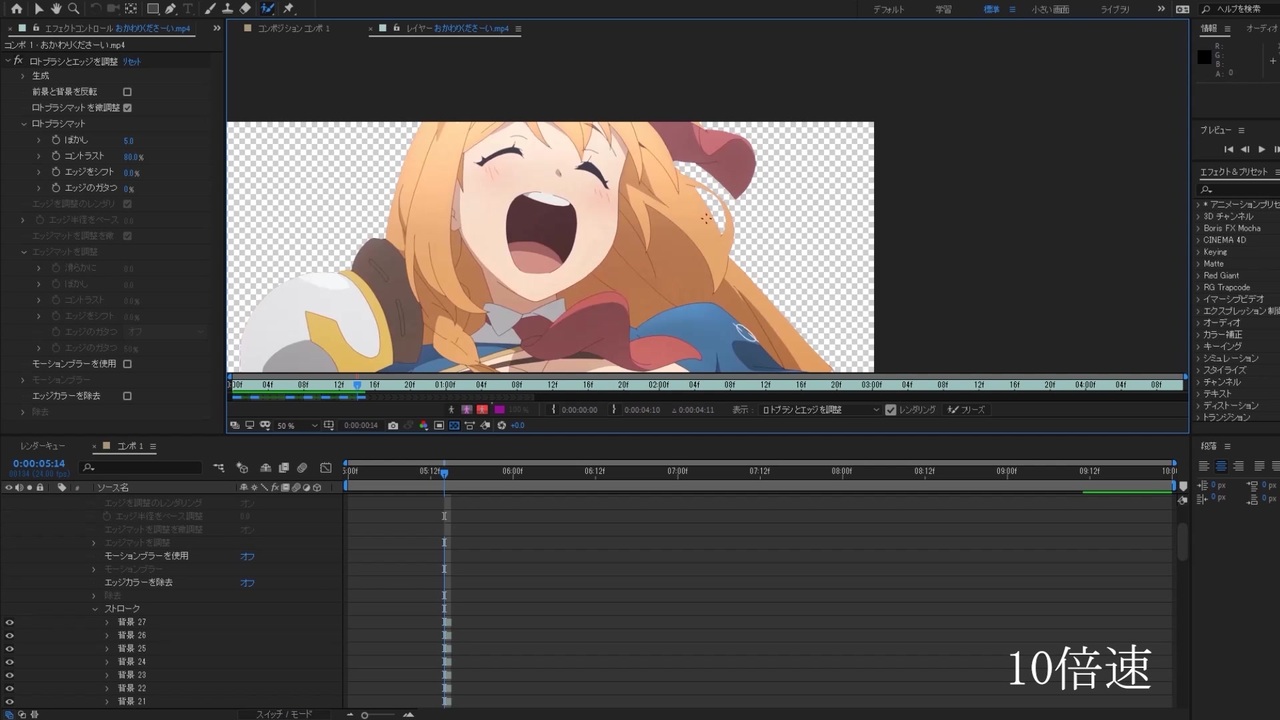Select the Selection arrow tool

point(39,8)
